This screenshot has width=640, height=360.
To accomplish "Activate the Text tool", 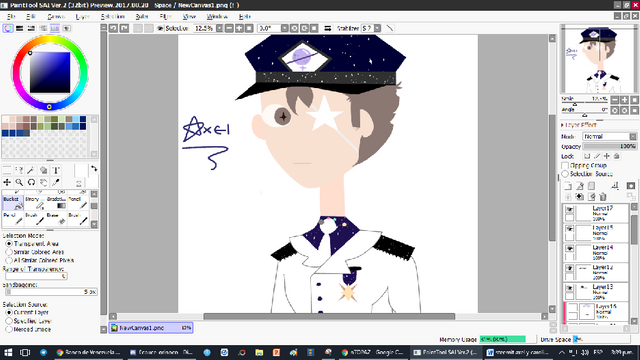I will click(x=56, y=170).
